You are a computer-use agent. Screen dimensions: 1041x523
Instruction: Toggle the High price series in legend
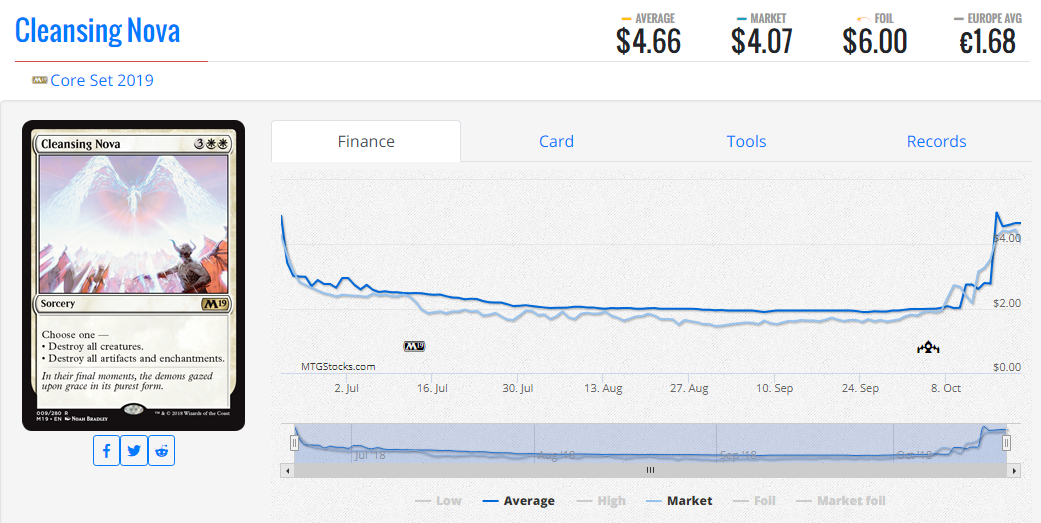[602, 501]
